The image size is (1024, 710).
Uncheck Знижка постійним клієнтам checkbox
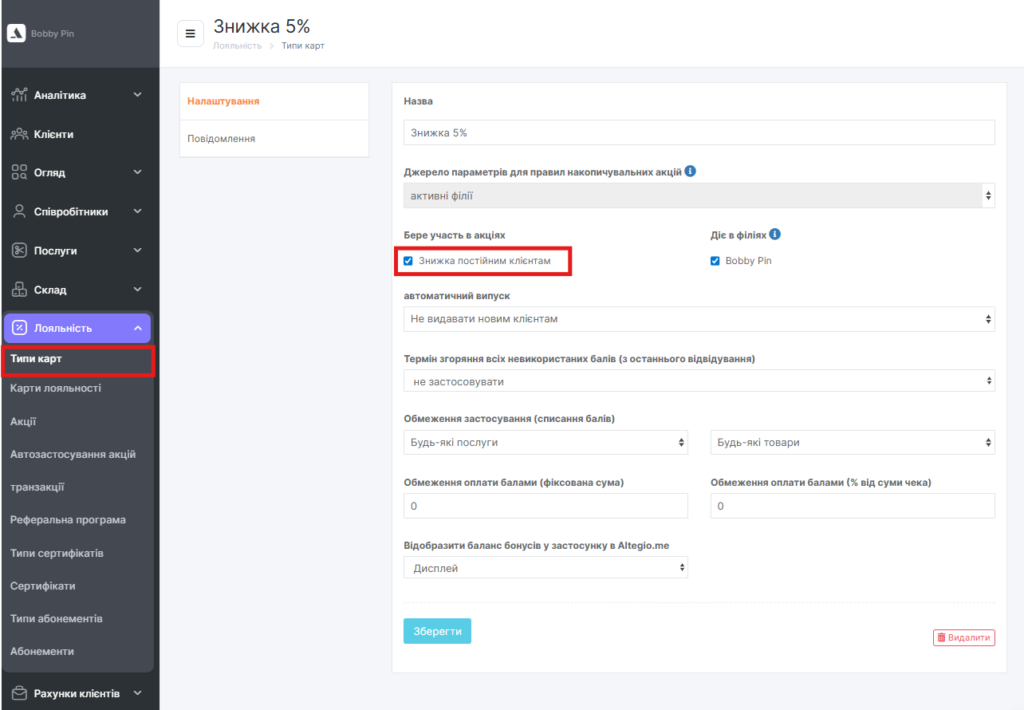point(408,261)
